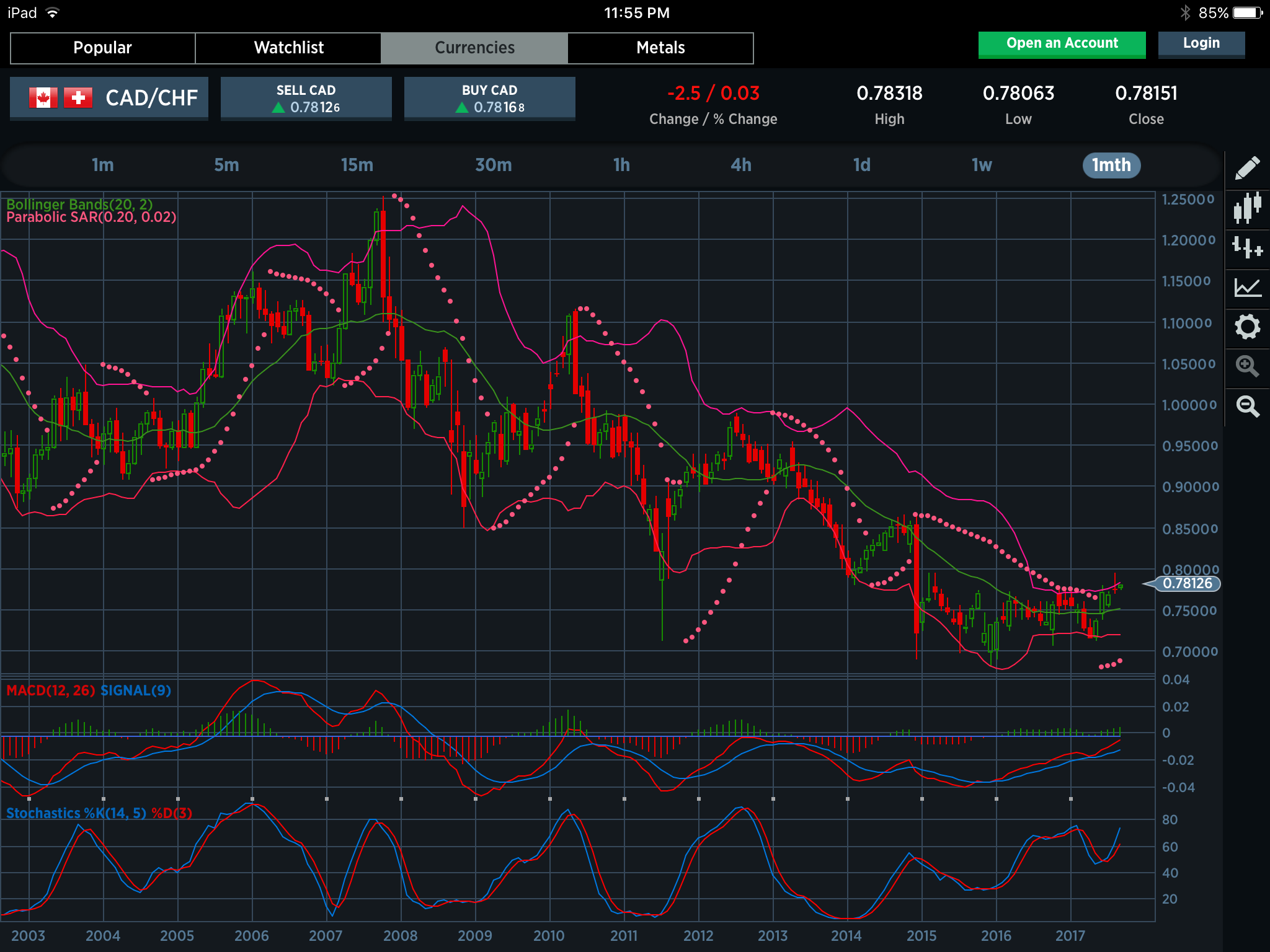The image size is (1270, 952).
Task: Select the Currencies tab
Action: click(x=474, y=48)
